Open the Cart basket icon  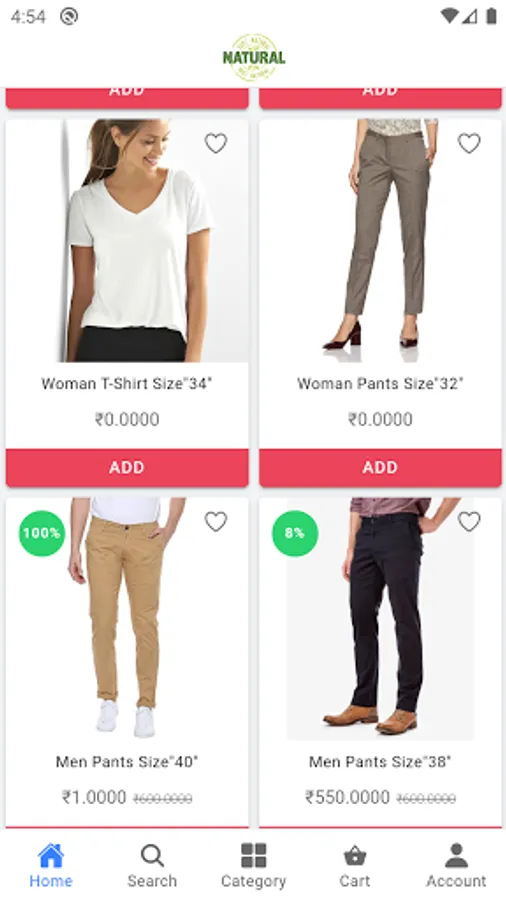(355, 866)
